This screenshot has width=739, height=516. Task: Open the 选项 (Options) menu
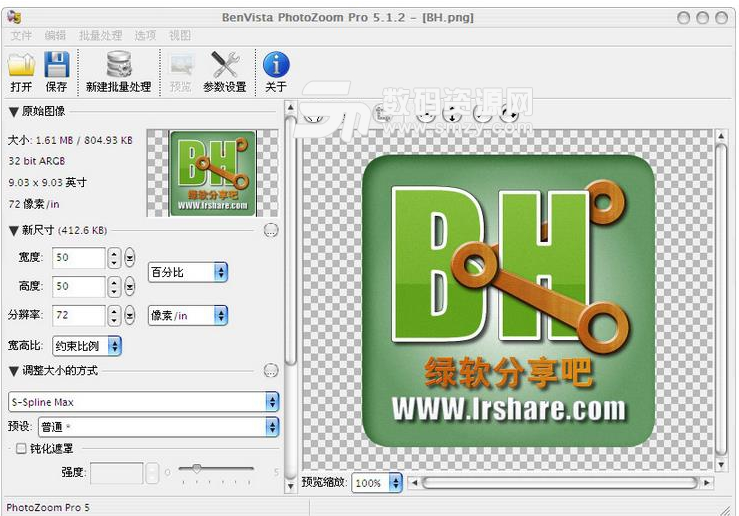[x=145, y=35]
